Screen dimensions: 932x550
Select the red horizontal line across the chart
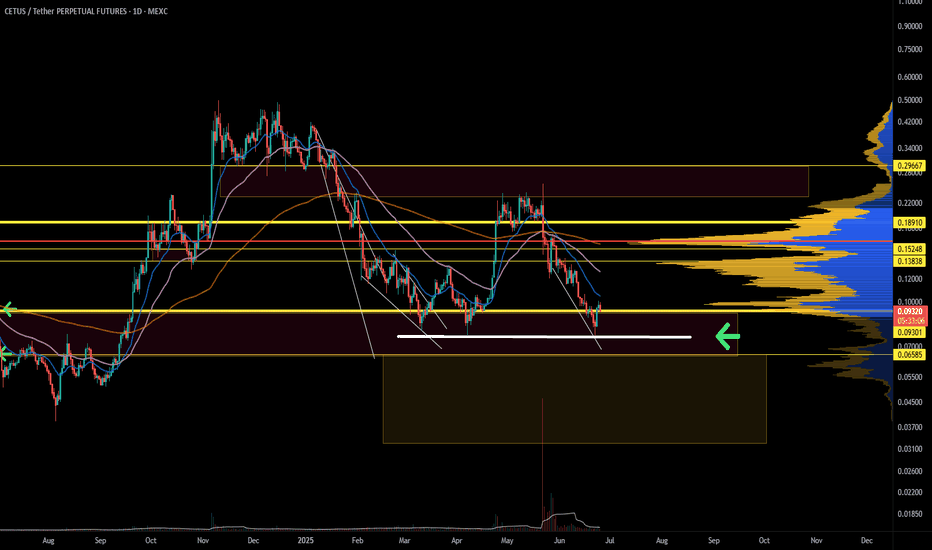pos(446,241)
